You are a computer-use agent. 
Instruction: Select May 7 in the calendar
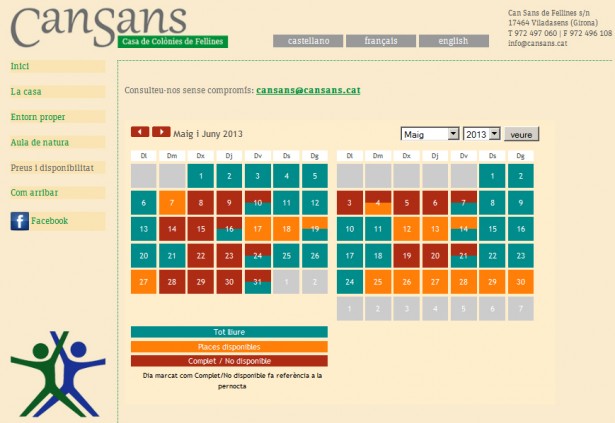click(172, 203)
